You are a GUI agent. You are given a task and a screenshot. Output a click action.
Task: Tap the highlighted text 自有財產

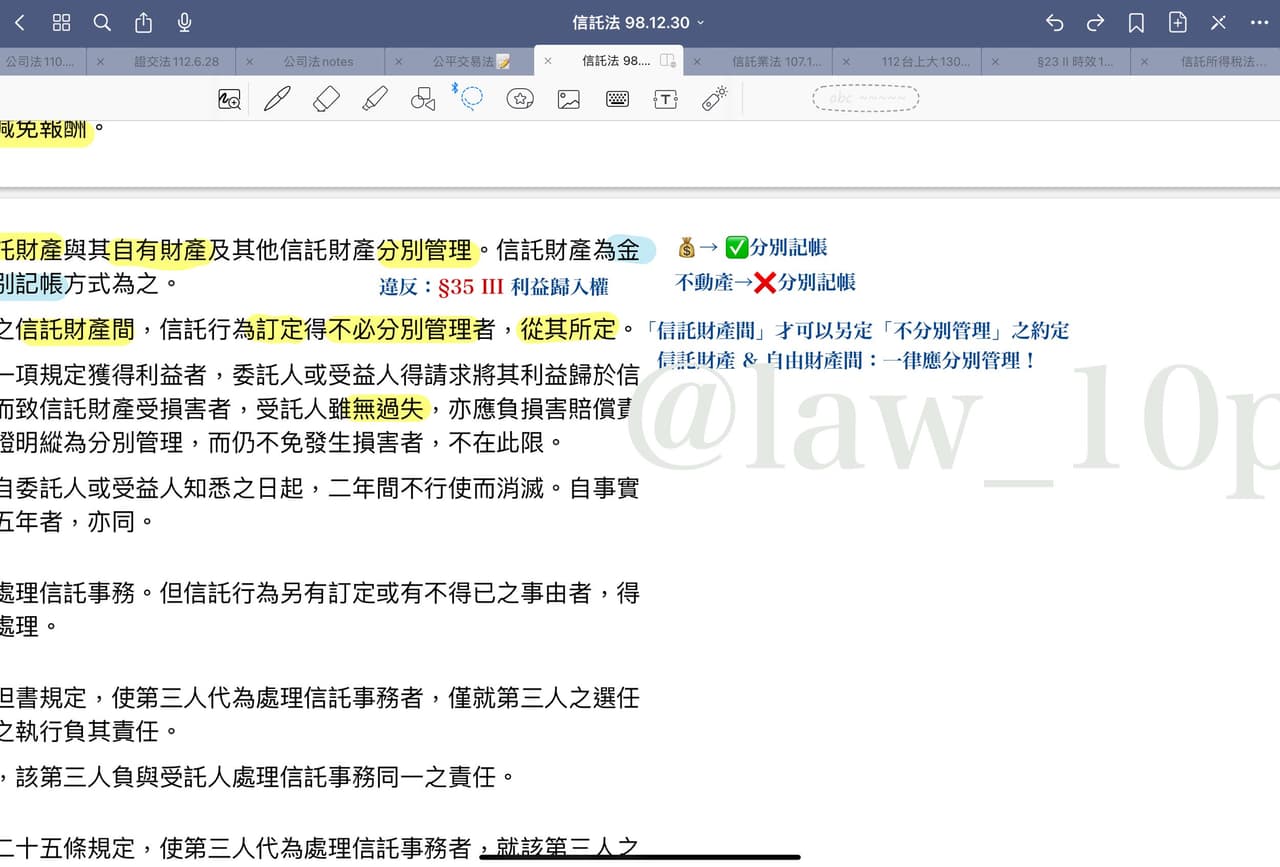click(x=159, y=250)
